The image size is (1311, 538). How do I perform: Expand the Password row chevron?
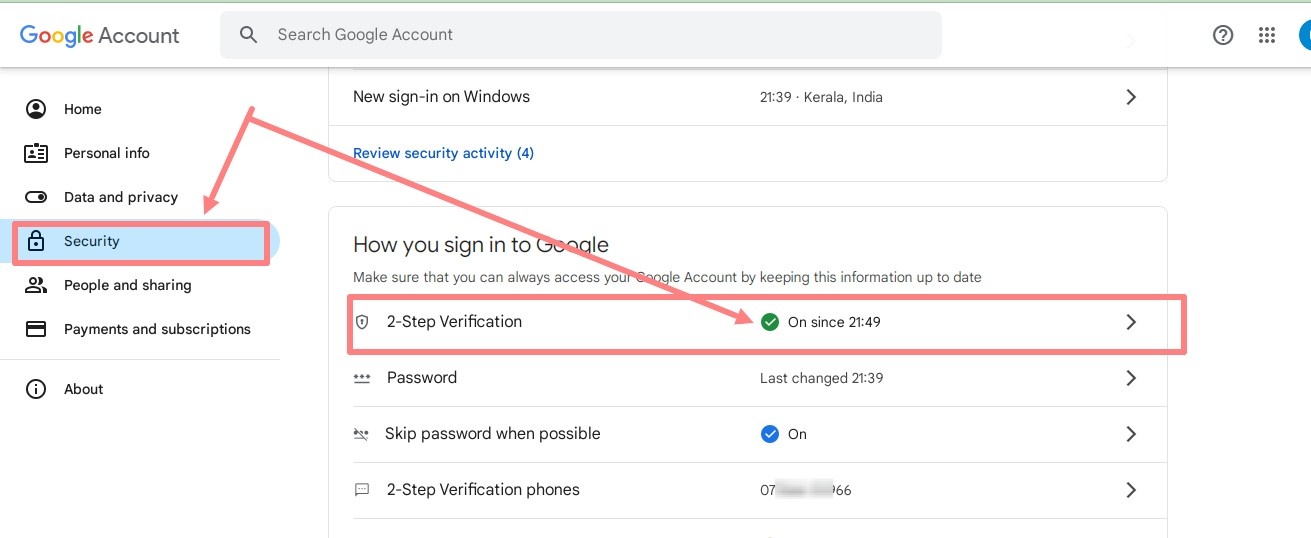[1131, 378]
